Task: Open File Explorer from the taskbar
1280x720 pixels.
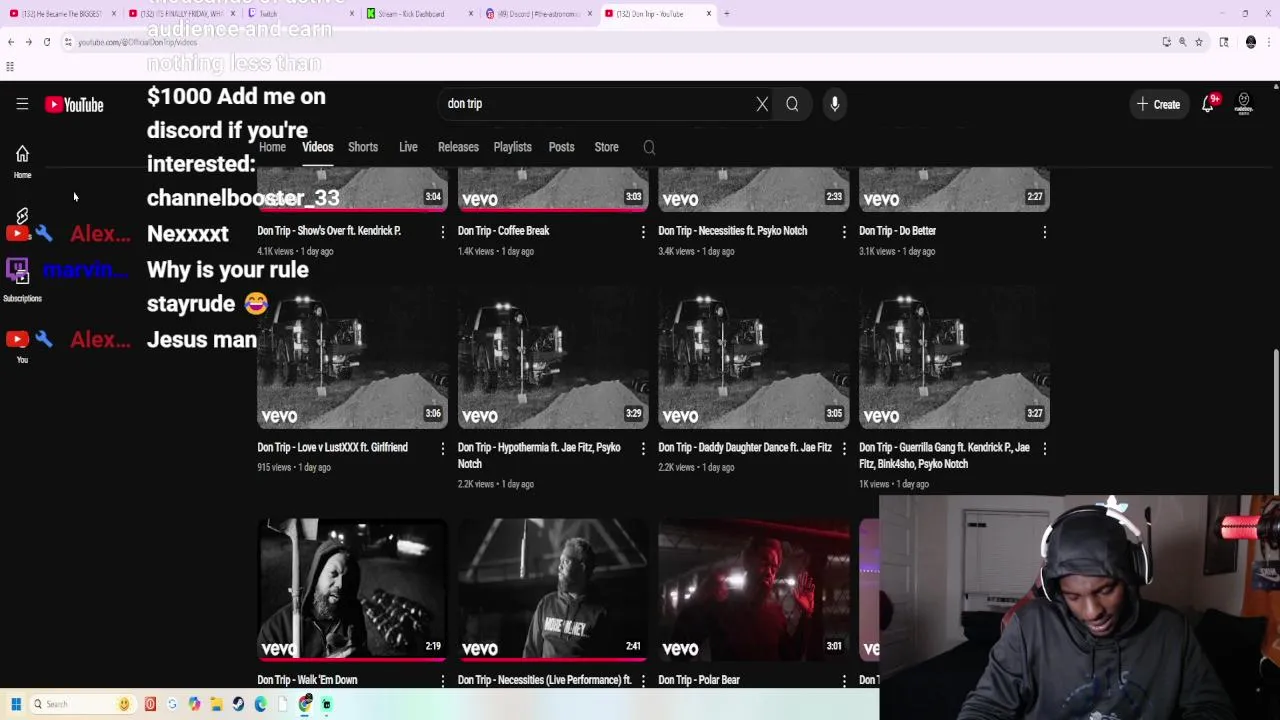Action: pos(216,704)
